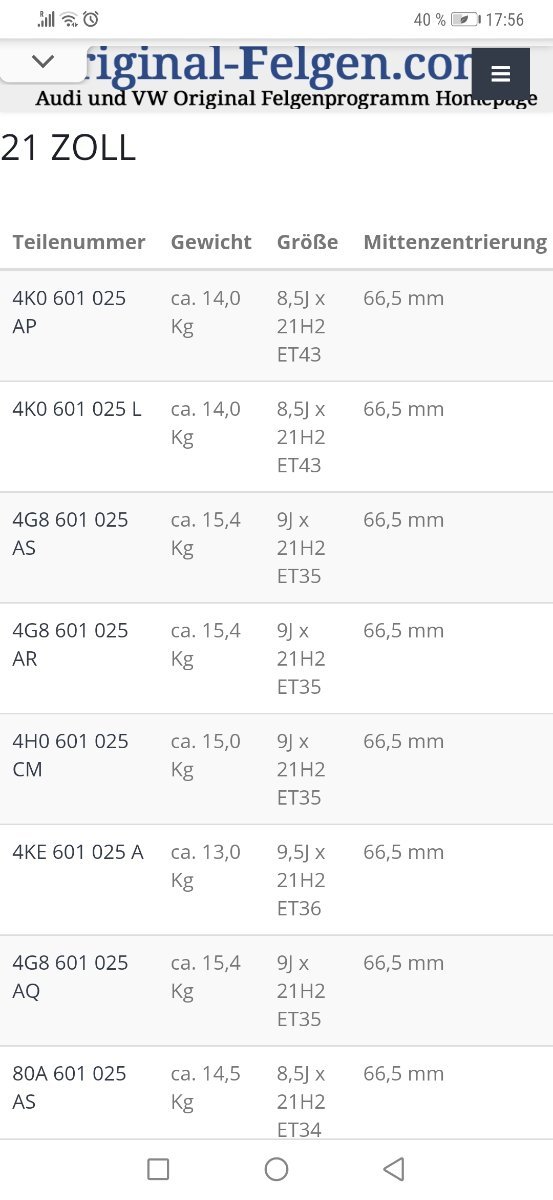Select the 80A 601 025 AS entry
The image size is (553, 1200).
70,1087
